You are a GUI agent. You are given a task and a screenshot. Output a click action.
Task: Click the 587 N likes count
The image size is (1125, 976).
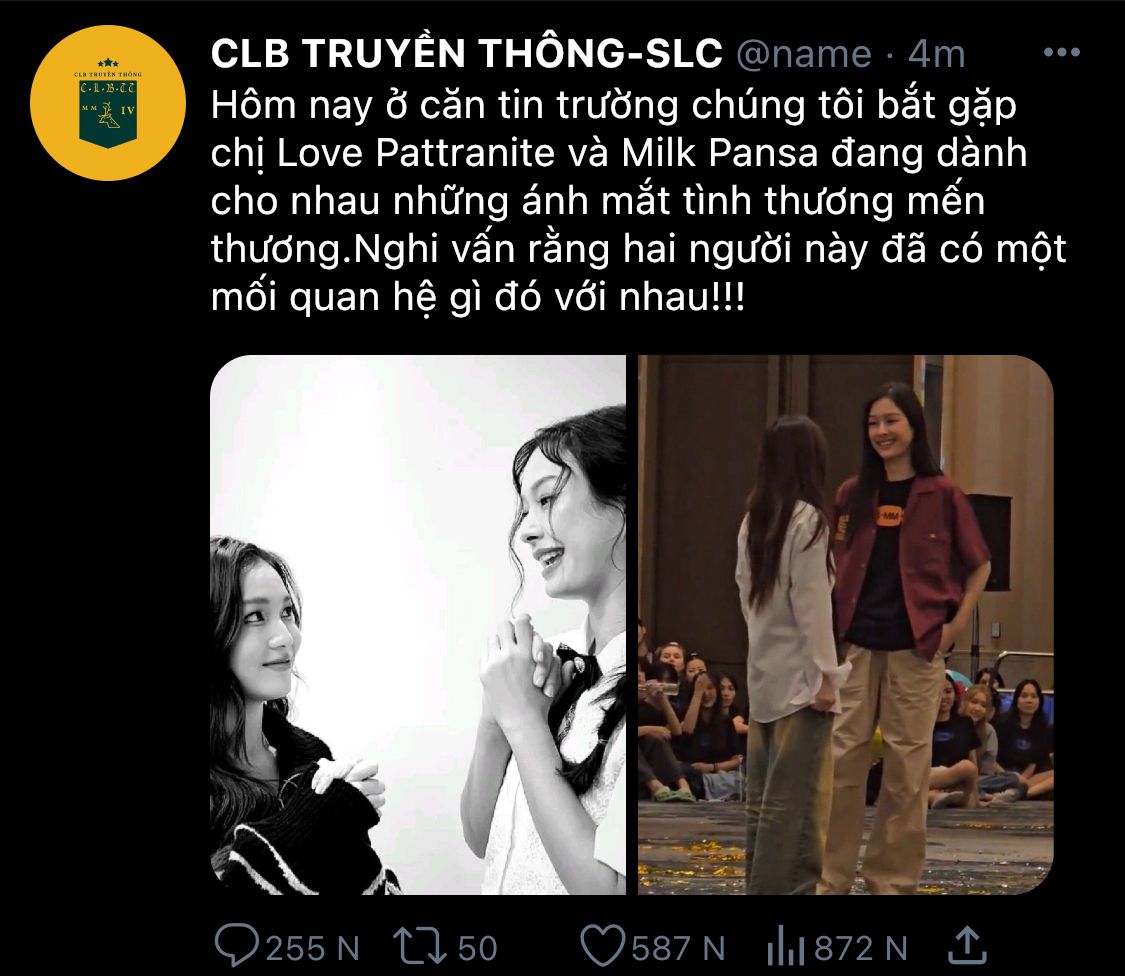[678, 948]
